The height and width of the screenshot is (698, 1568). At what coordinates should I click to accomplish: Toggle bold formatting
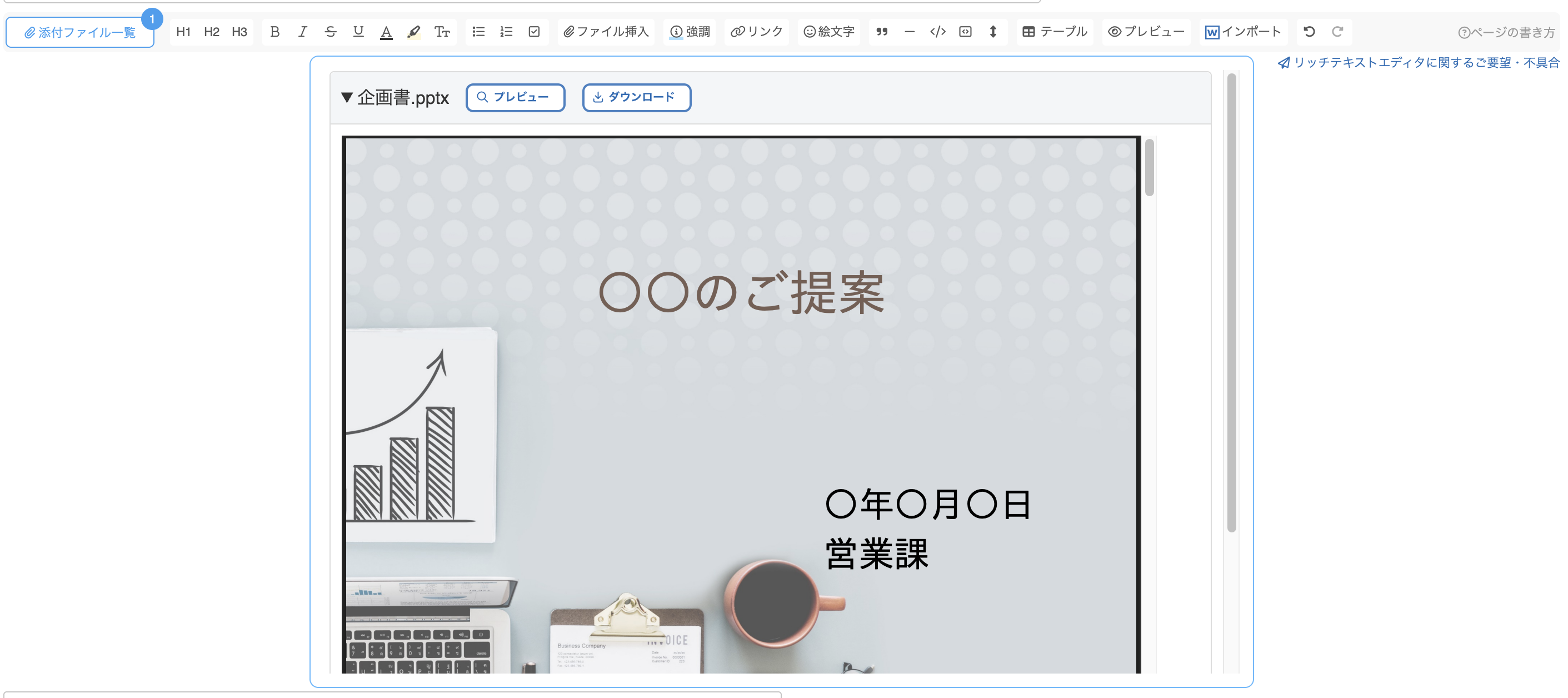tap(274, 32)
